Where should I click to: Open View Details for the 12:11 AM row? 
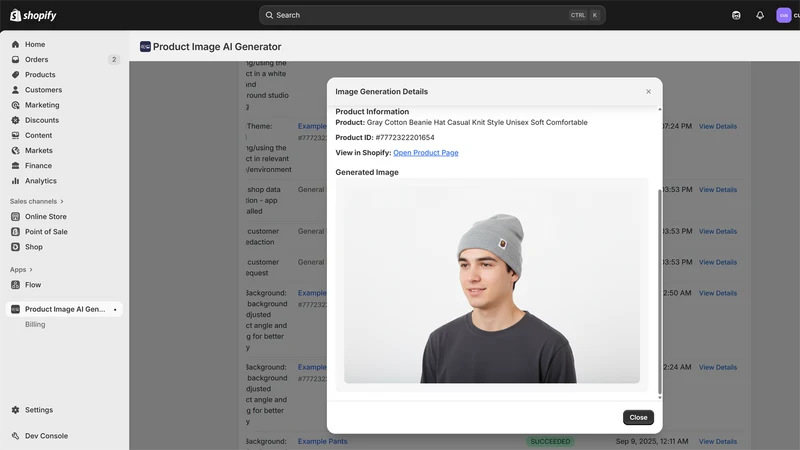coord(717,441)
